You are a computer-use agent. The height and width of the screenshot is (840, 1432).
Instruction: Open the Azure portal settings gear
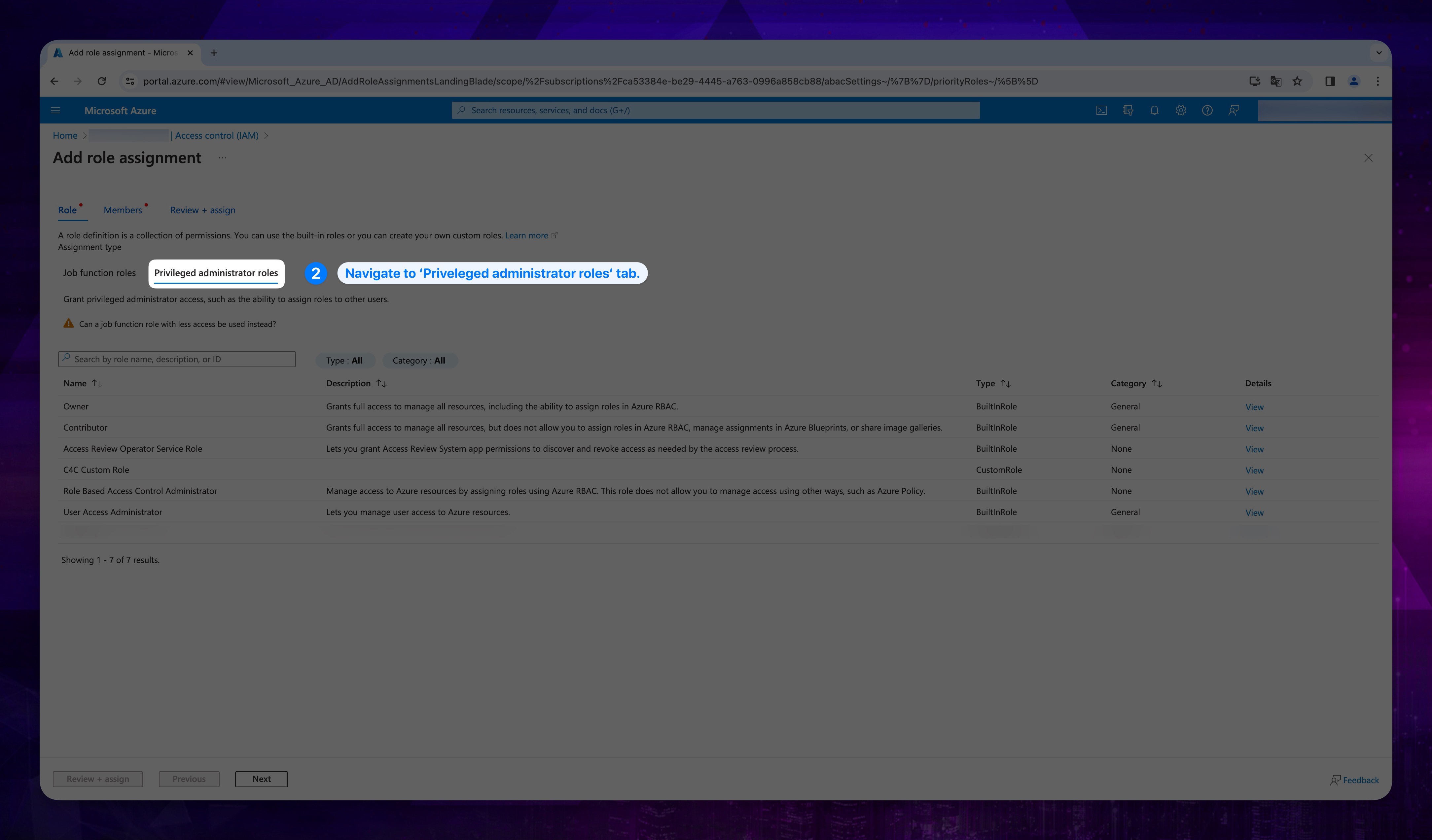1181,110
